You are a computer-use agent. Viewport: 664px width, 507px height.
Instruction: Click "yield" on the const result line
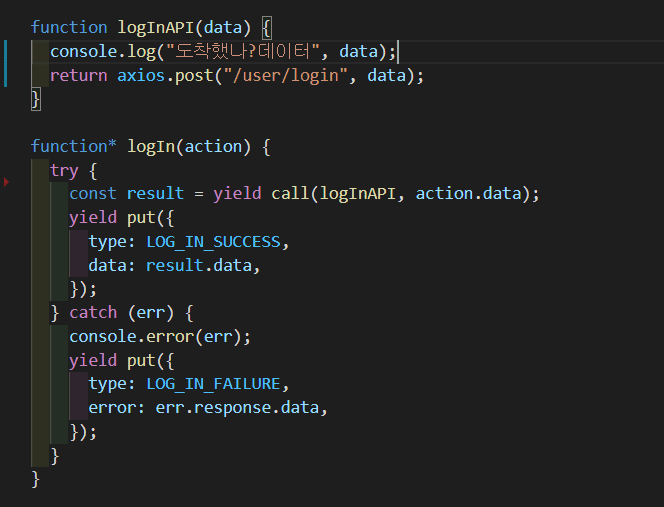coord(237,194)
